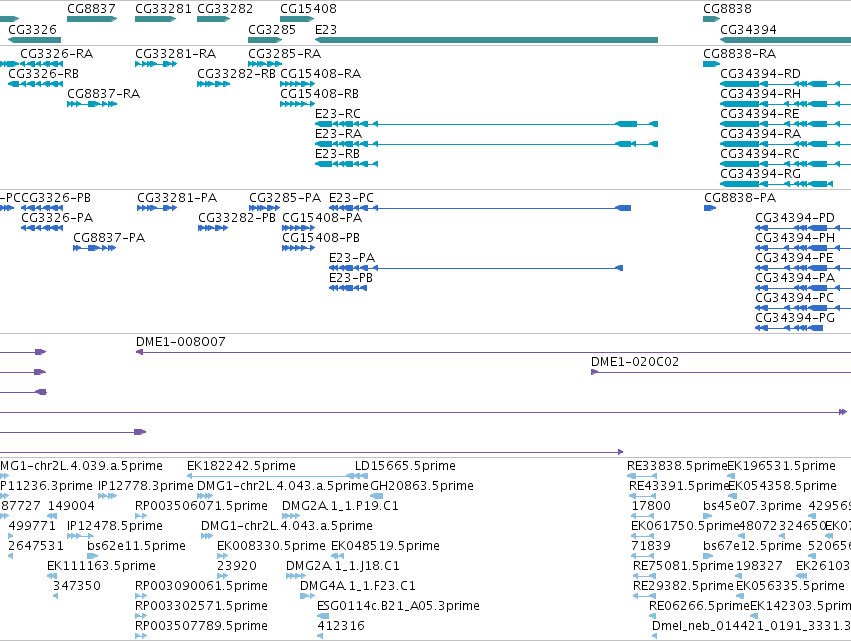Viewport: 851px width, 641px height.
Task: Select transcript CG3326-RB
Action: point(43,74)
